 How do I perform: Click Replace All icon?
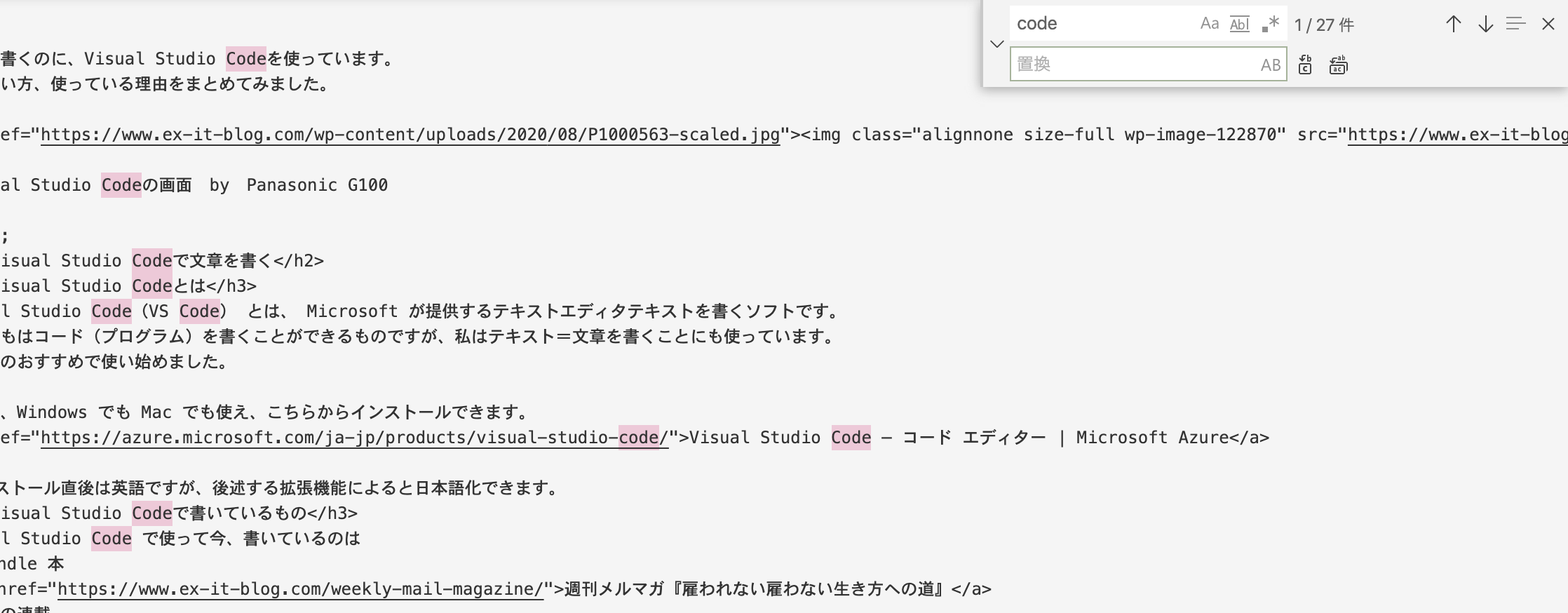click(x=1338, y=65)
